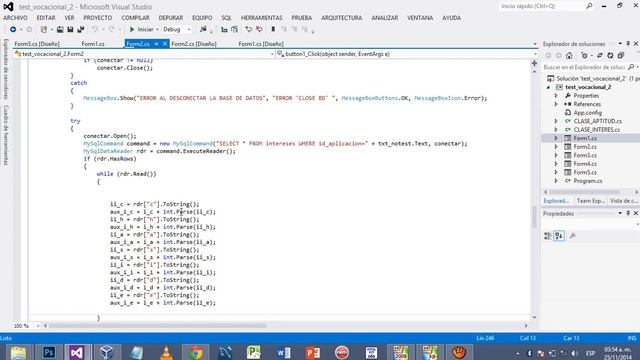Open the AYUDA menu
The height and width of the screenshot is (360, 640).
pyautogui.click(x=451, y=18)
